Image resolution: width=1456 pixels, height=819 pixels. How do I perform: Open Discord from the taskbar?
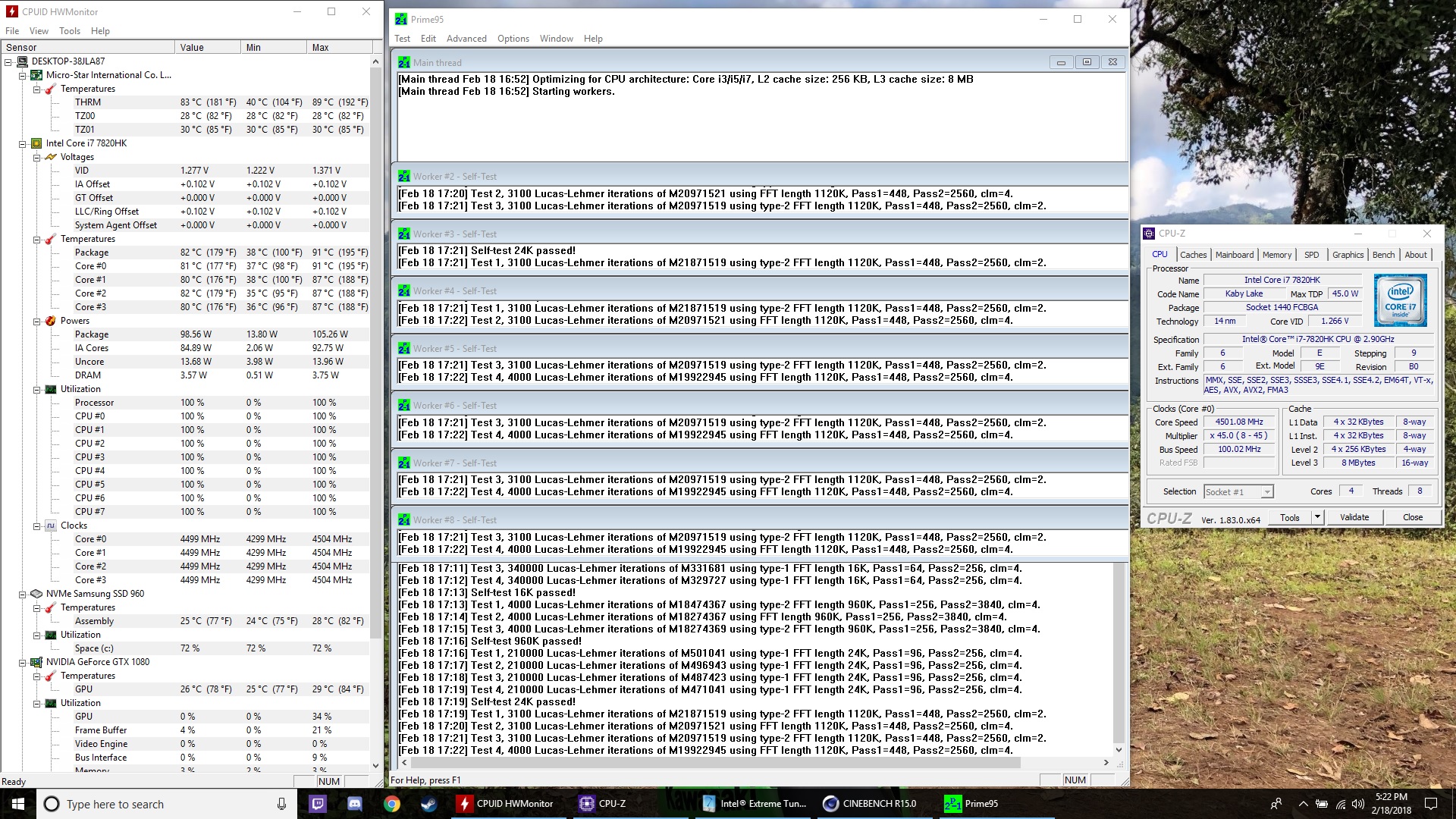pos(354,804)
